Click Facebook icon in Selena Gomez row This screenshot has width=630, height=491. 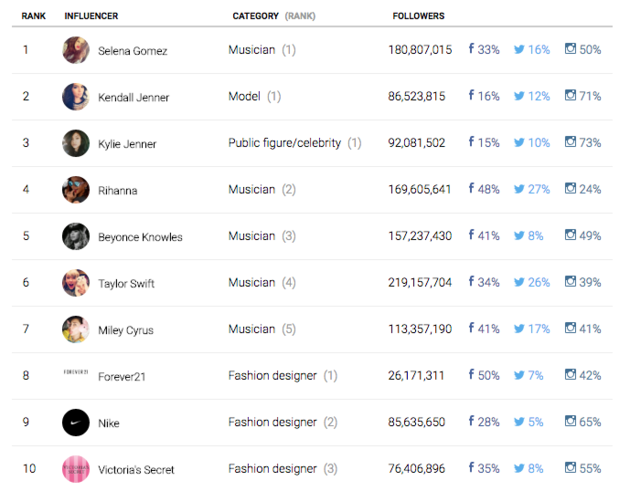tap(471, 49)
